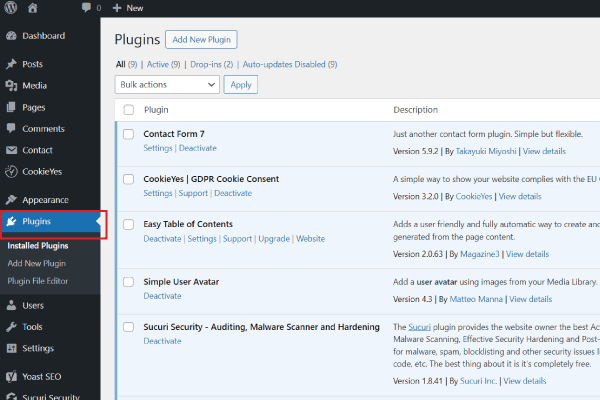Open the Bulk actions dropdown

click(167, 85)
